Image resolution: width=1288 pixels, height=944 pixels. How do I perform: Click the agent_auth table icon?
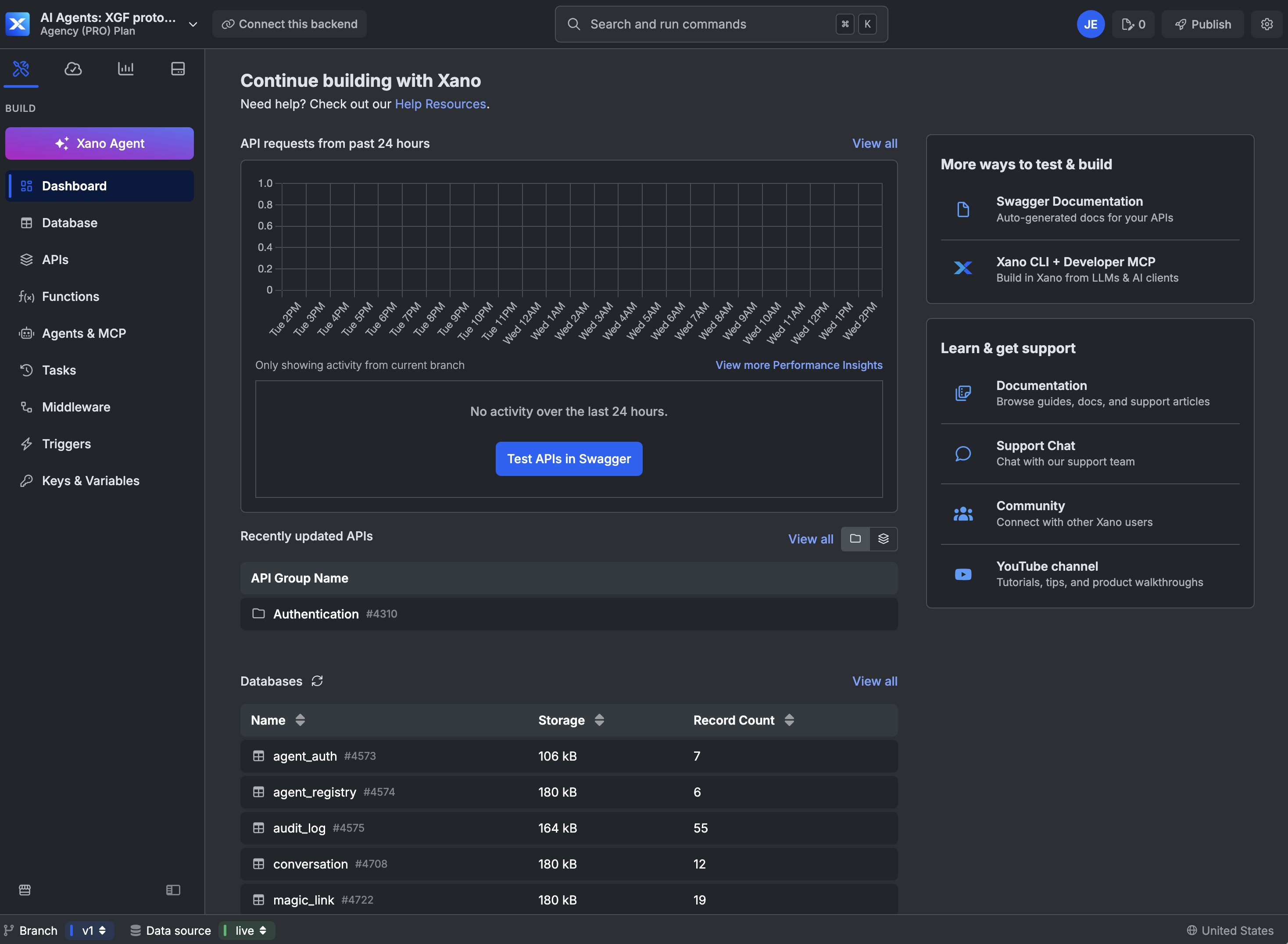coord(258,756)
